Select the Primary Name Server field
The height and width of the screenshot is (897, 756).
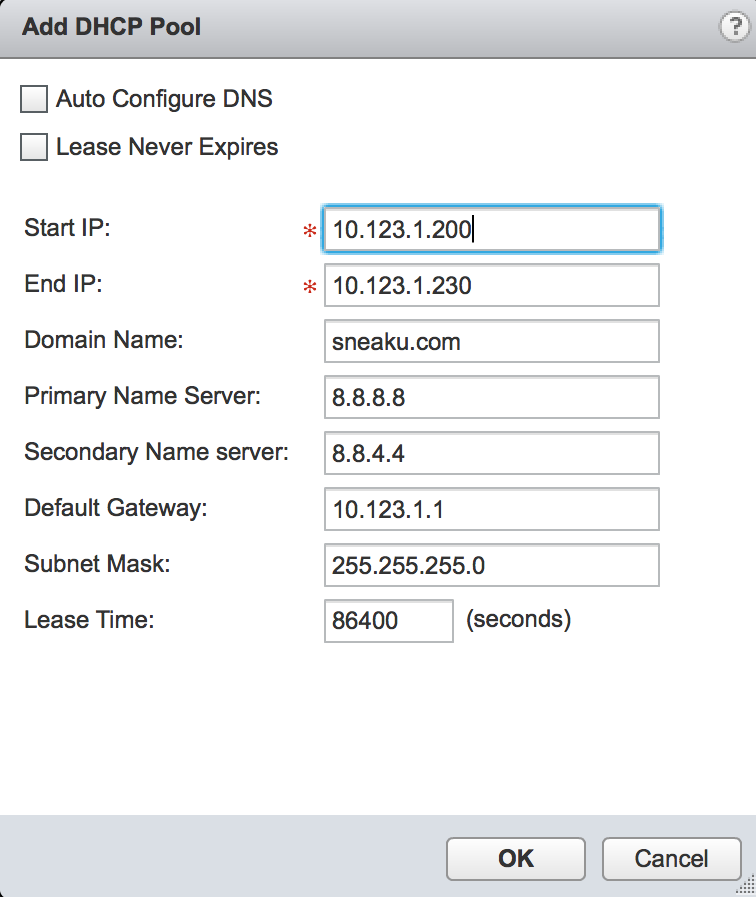click(x=492, y=397)
